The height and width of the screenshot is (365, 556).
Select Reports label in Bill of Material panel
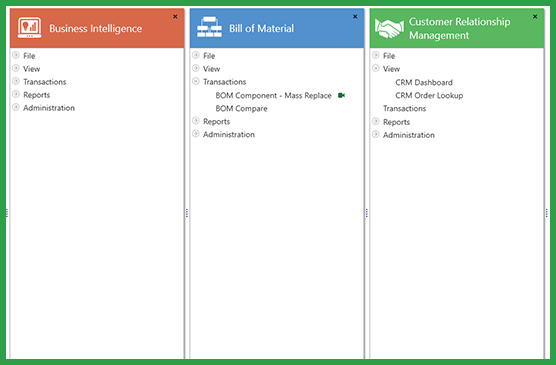(x=217, y=122)
